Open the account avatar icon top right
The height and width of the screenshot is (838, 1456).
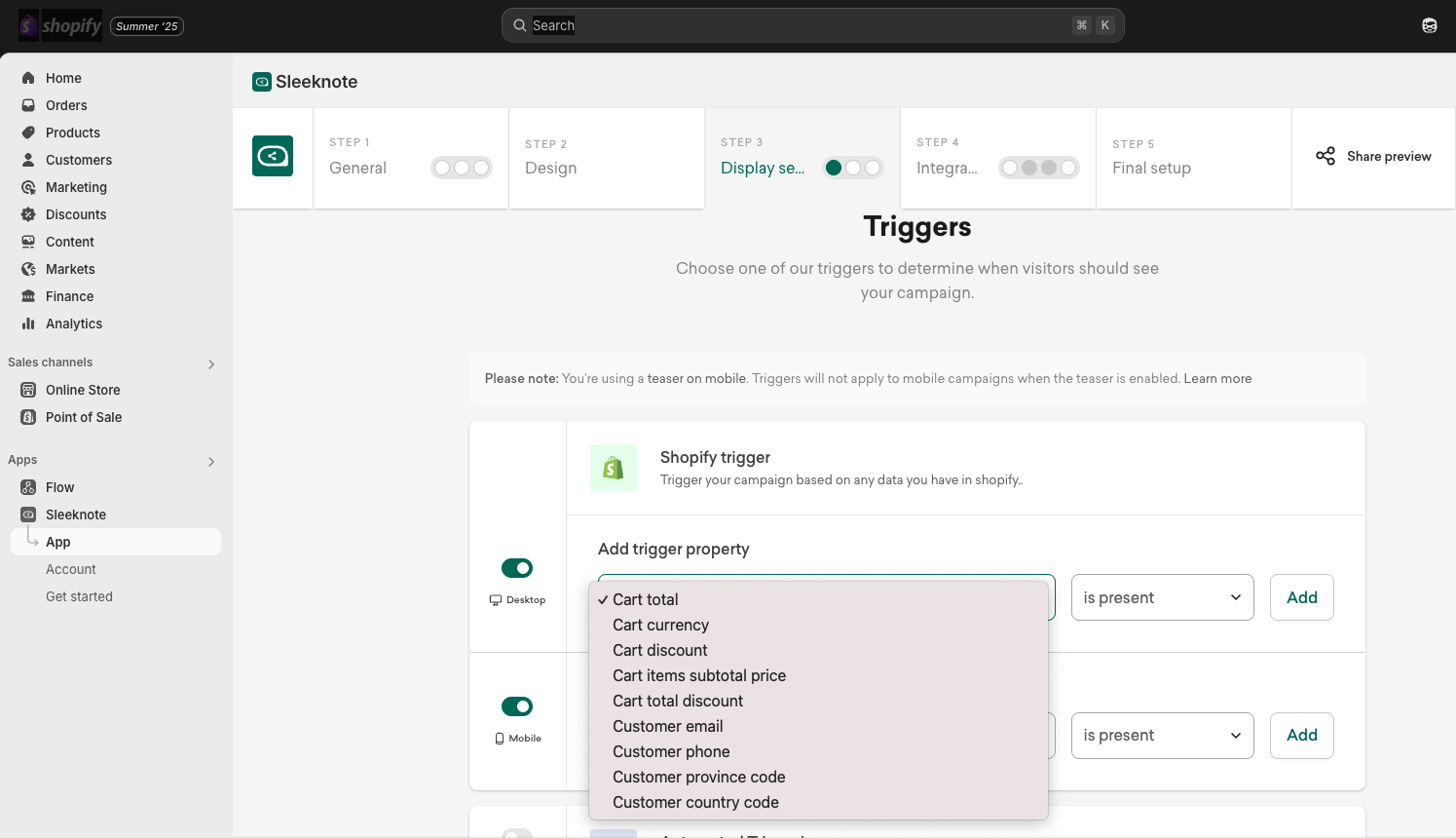point(1429,25)
